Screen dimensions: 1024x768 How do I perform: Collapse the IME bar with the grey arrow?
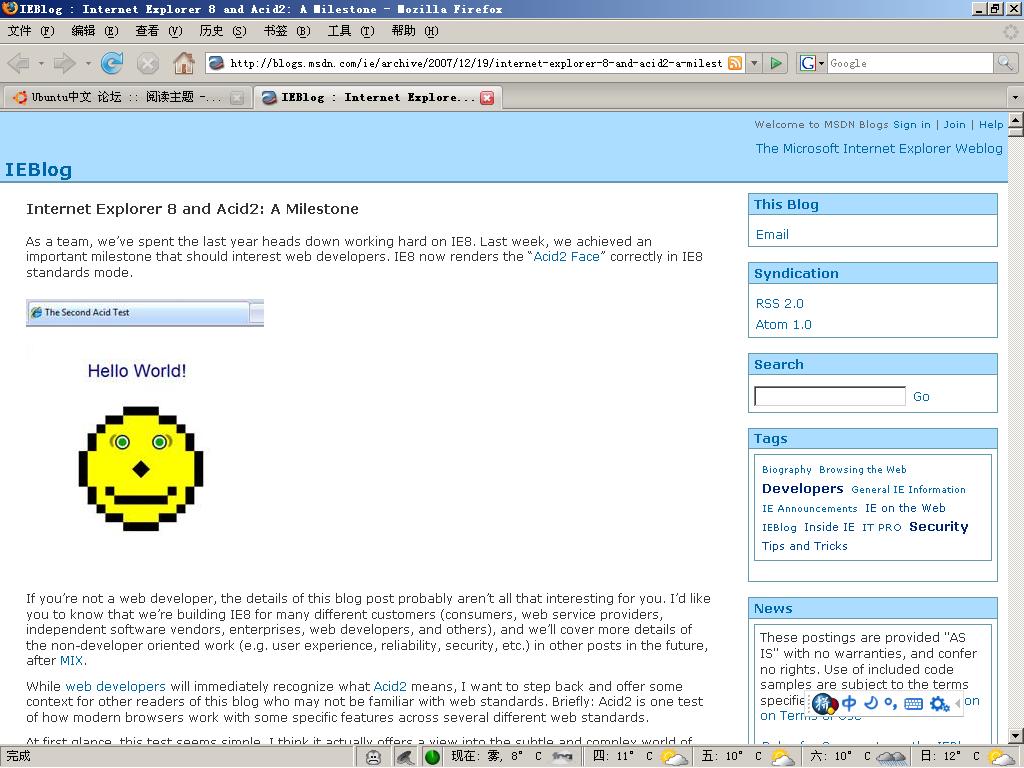958,703
